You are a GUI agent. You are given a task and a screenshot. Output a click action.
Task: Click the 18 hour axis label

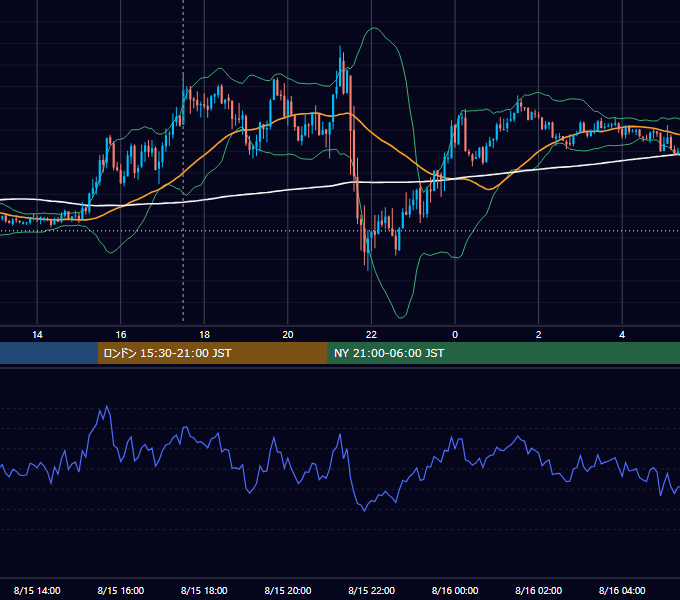(x=204, y=335)
